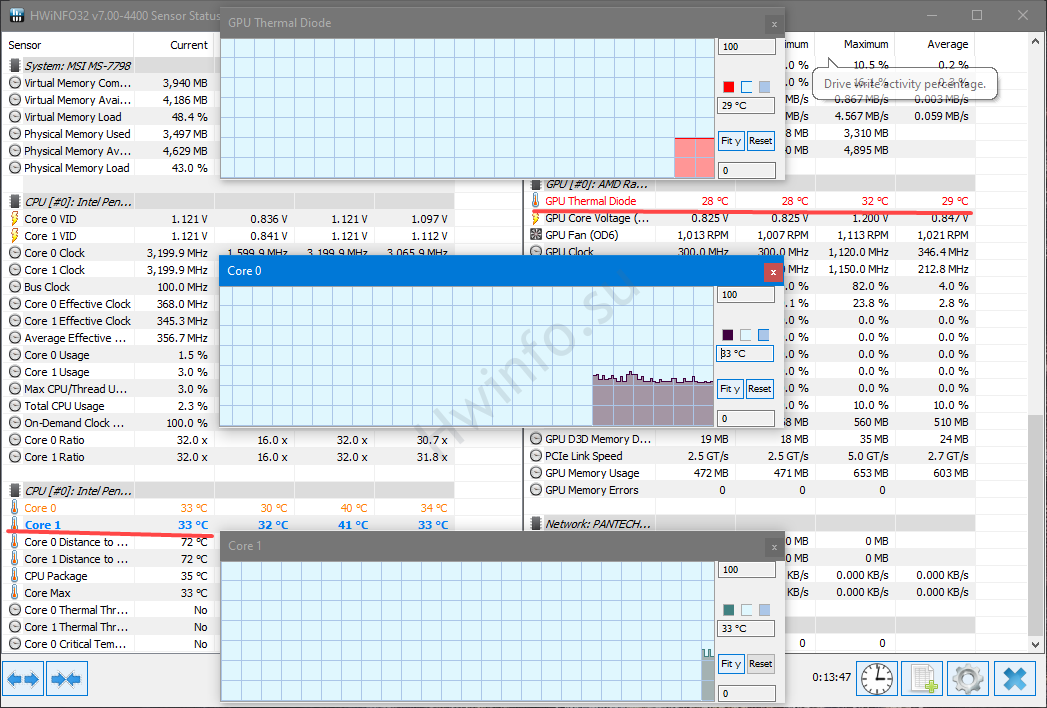Click the expand columns double-arrow icon
Image resolution: width=1047 pixels, height=708 pixels.
(x=23, y=680)
